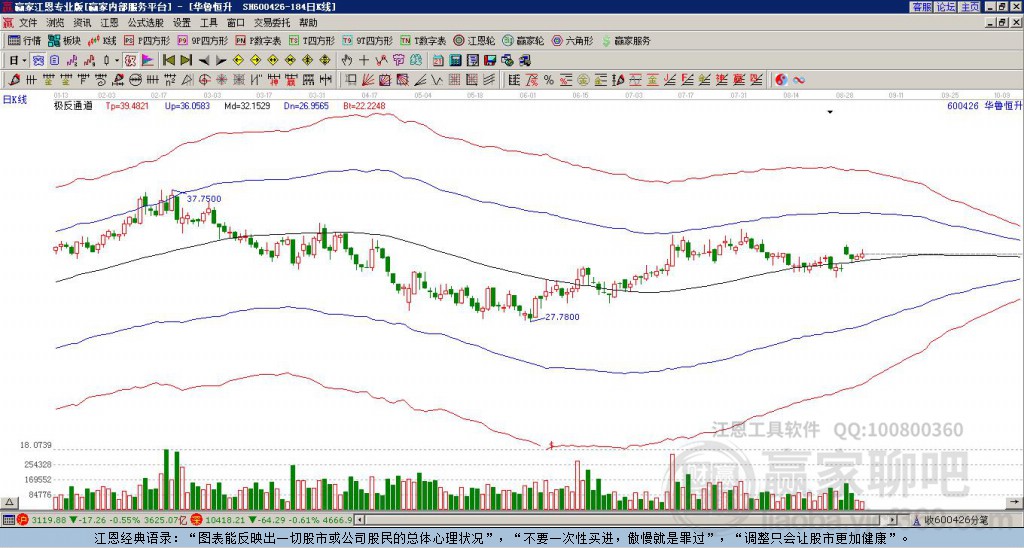Select the Gann fan lines tool

pyautogui.click(x=368, y=80)
